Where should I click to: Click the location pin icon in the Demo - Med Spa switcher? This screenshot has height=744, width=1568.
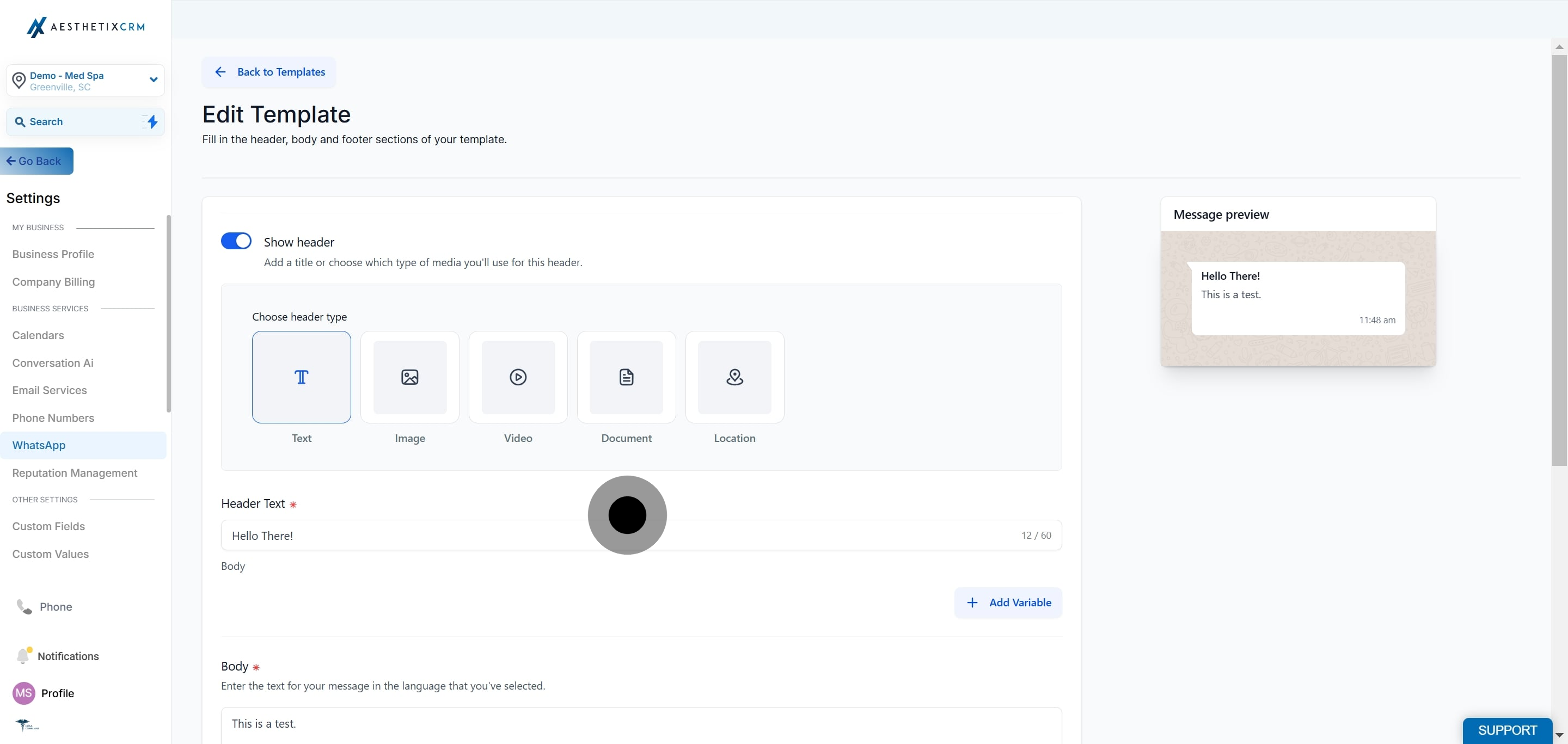(19, 81)
